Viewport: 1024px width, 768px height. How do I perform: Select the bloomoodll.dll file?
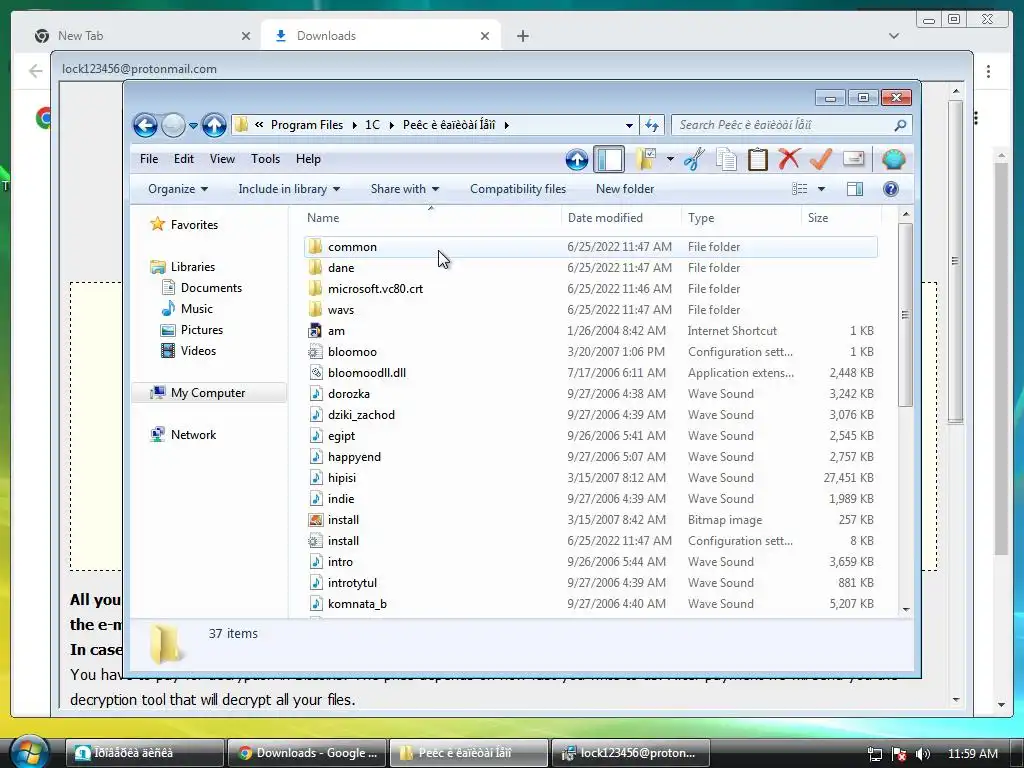pos(367,372)
